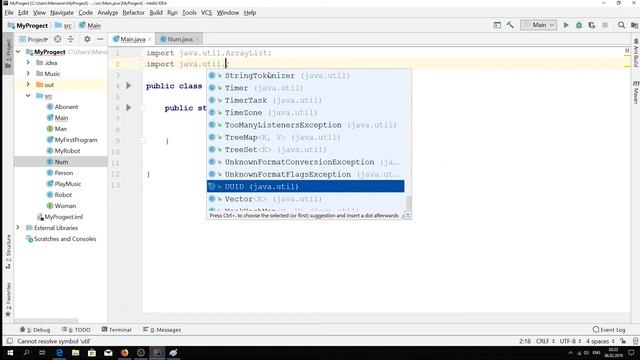Open the Ant Build side panel
Screen dimensions: 640x360
point(636,53)
